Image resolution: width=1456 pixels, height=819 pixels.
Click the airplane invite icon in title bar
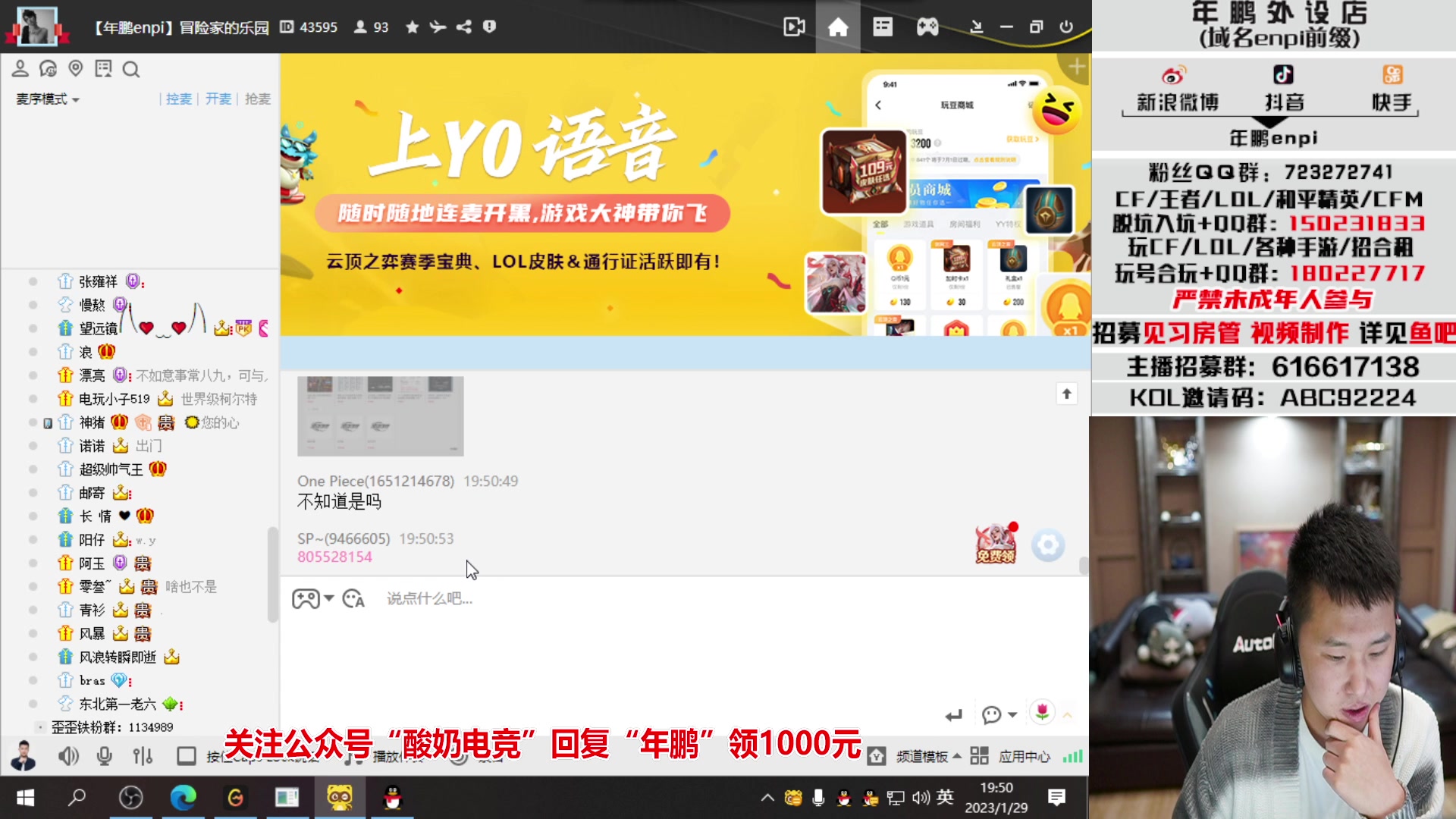click(x=438, y=27)
